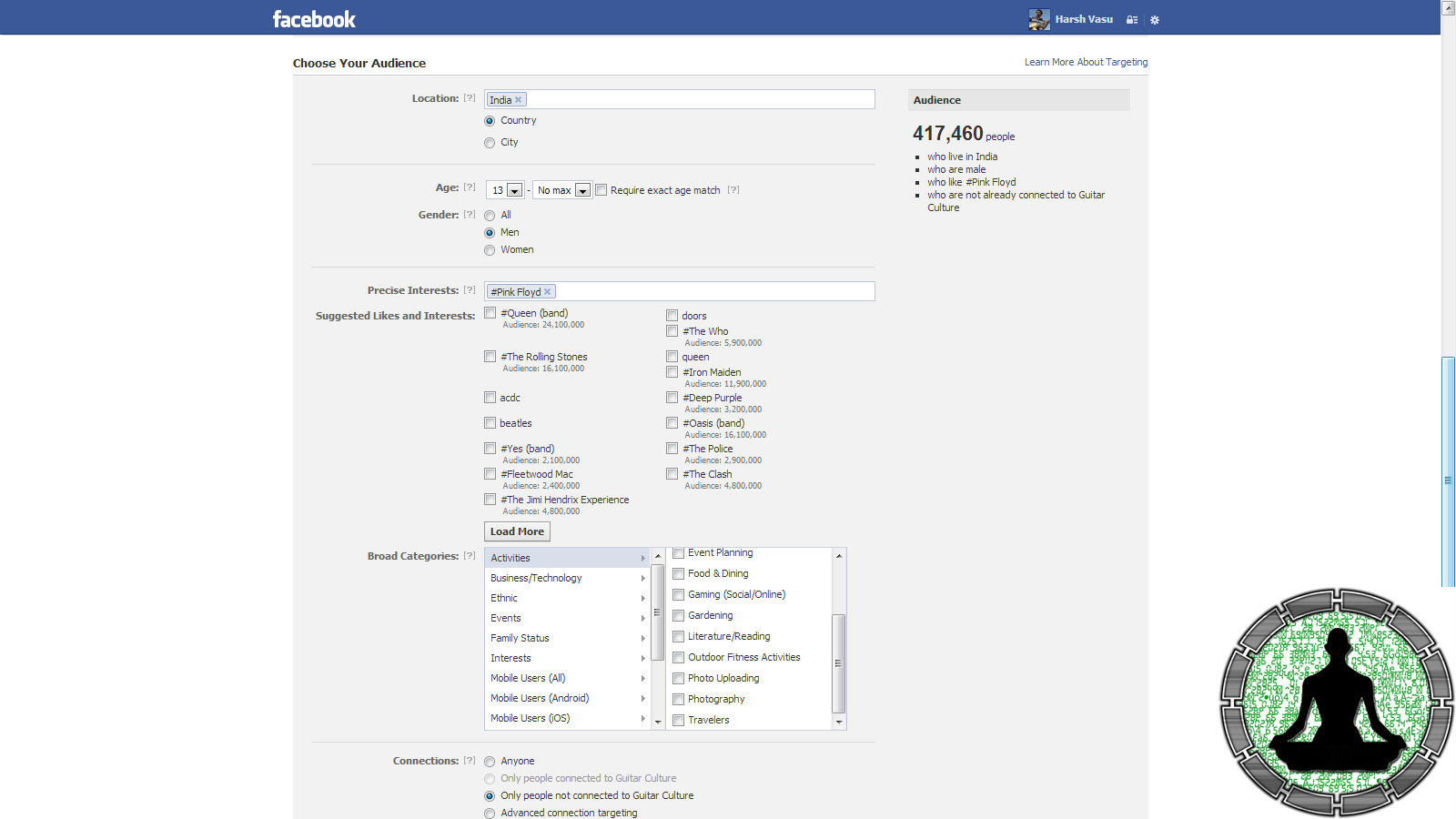1456x819 pixels.
Task: Select the Country location radio button
Action: tap(490, 121)
